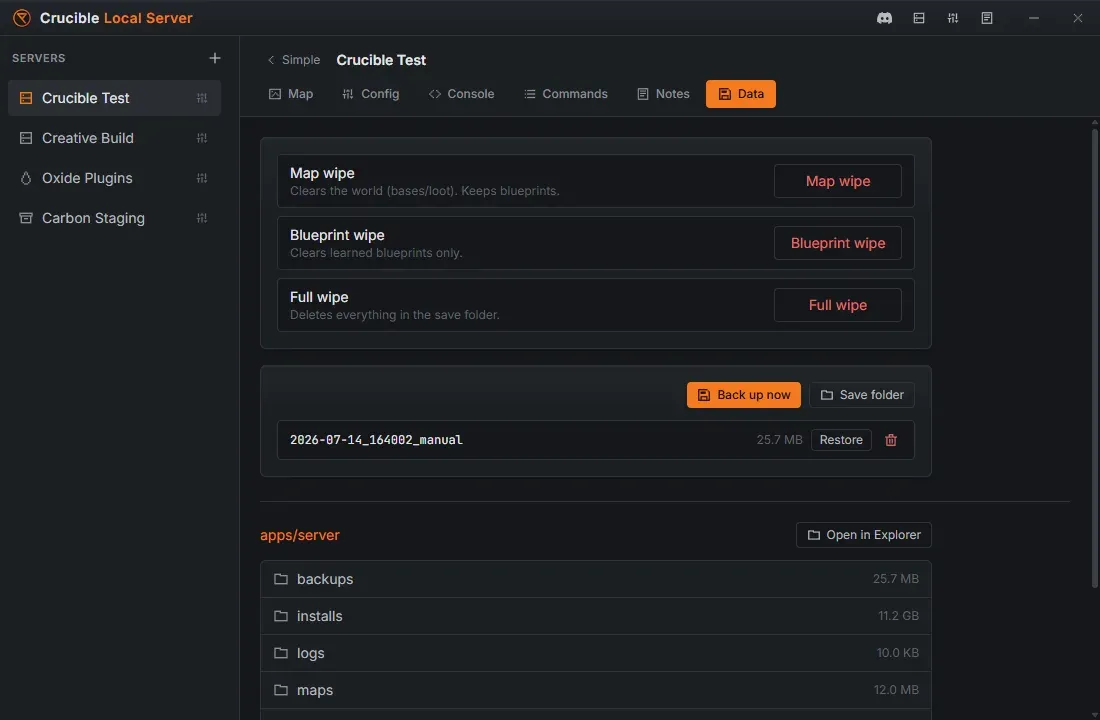This screenshot has height=720, width=1100.
Task: Close the Crucible Local Server window
Action: pos(1078,18)
